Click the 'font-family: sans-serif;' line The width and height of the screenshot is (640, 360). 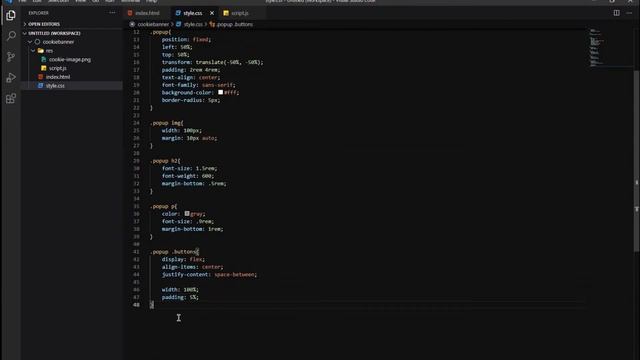coord(198,85)
